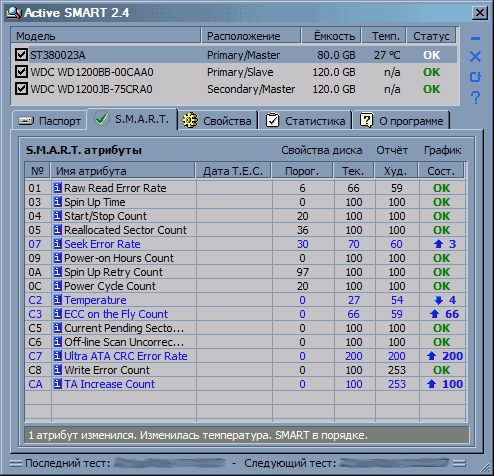494x476 pixels.
Task: Toggle the WDC WD1200BB-00CAA0 checkbox
Action: [x=21, y=72]
